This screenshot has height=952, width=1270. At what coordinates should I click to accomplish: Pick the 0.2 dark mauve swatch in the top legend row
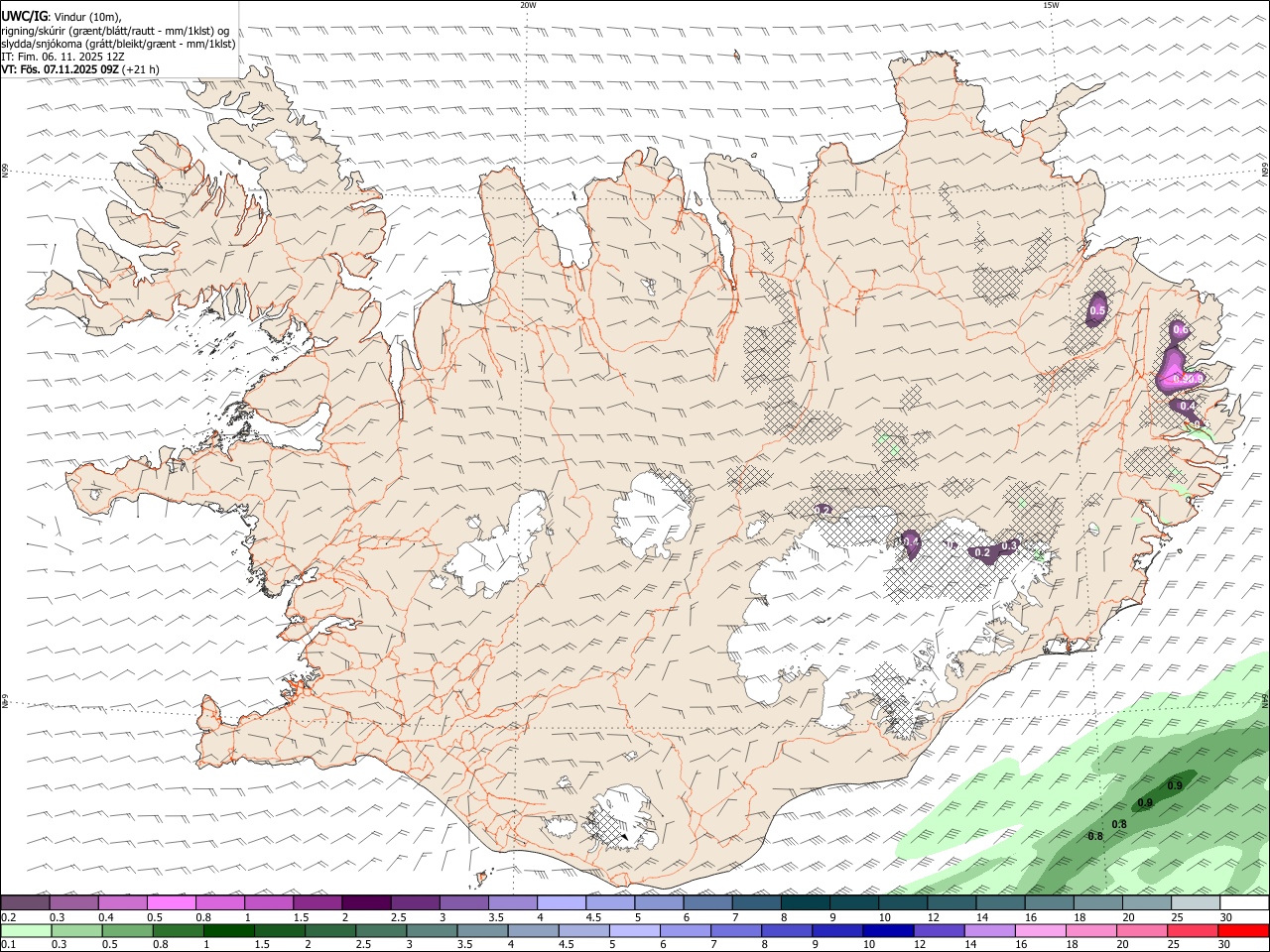tap(25, 903)
